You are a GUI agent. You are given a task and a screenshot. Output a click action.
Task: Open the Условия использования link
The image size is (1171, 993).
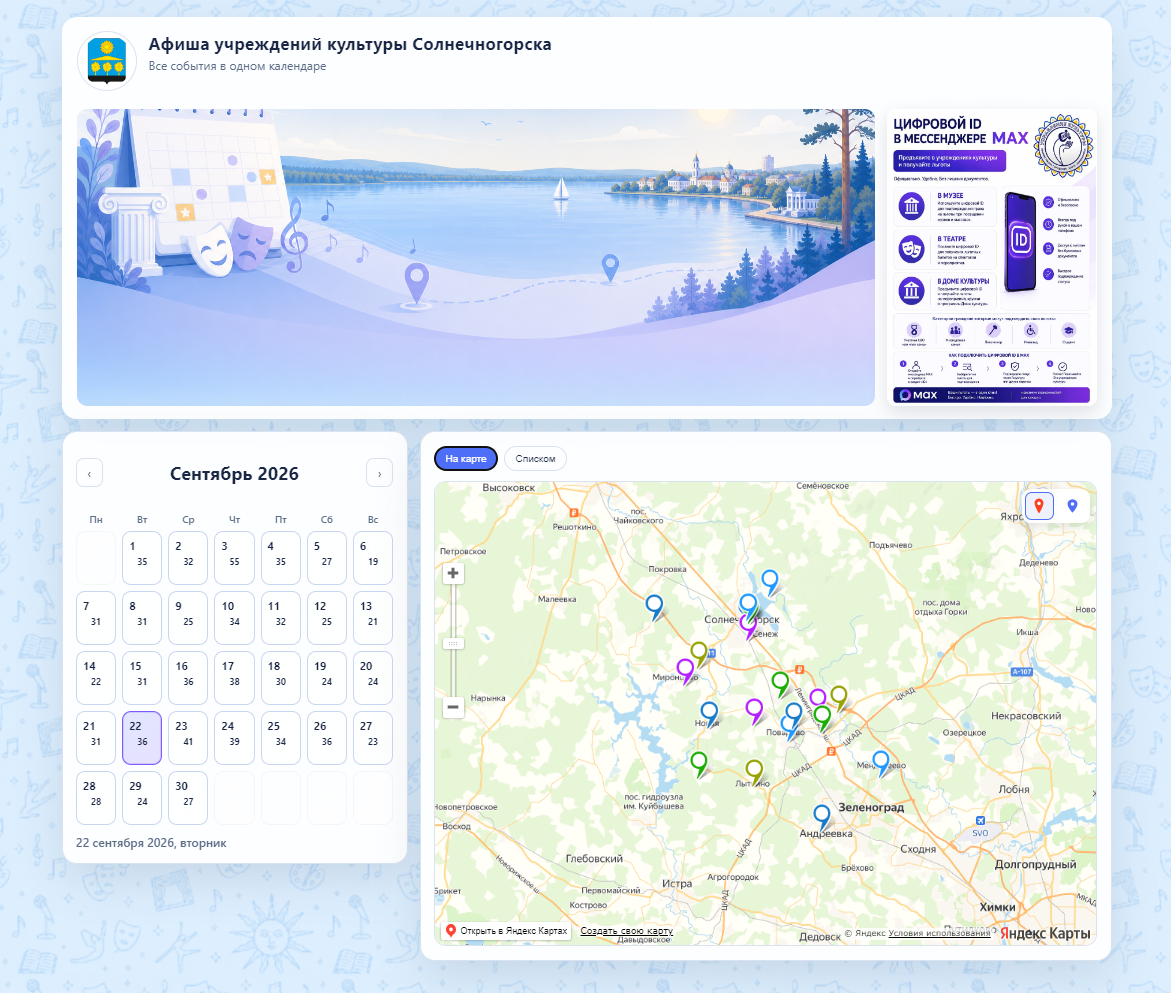point(939,933)
